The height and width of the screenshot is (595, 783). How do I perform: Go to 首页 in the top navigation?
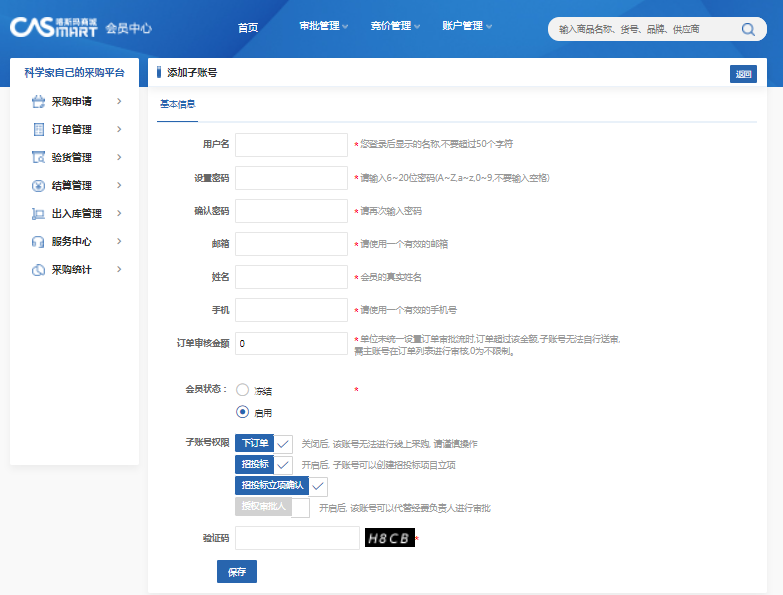[248, 27]
